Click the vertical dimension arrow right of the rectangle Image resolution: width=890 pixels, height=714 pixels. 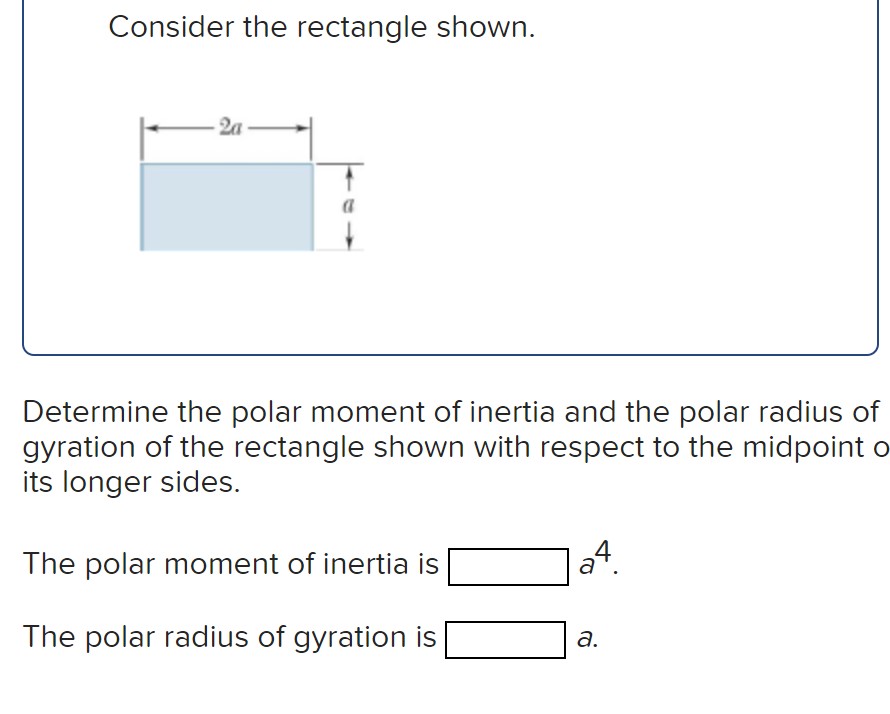coord(348,180)
